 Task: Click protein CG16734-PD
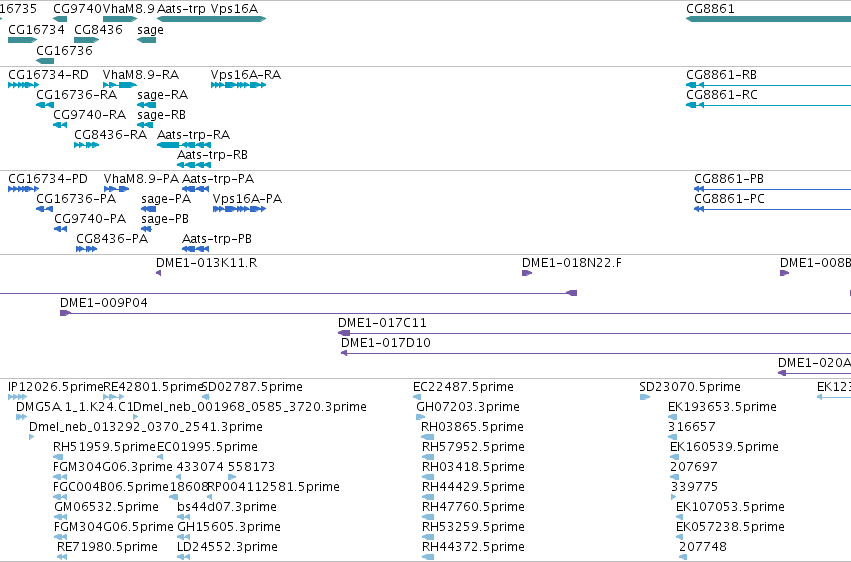coord(23,189)
